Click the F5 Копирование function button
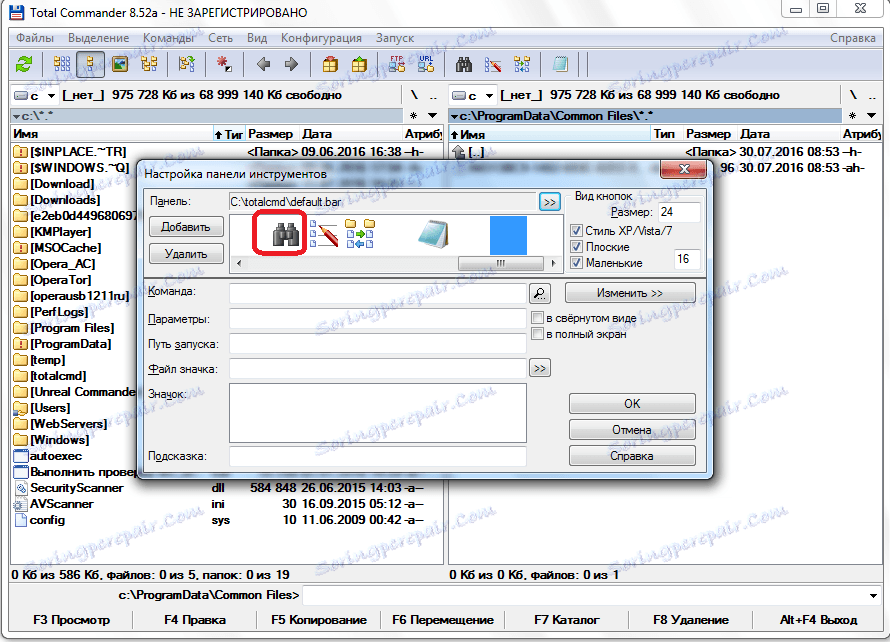 point(319,620)
